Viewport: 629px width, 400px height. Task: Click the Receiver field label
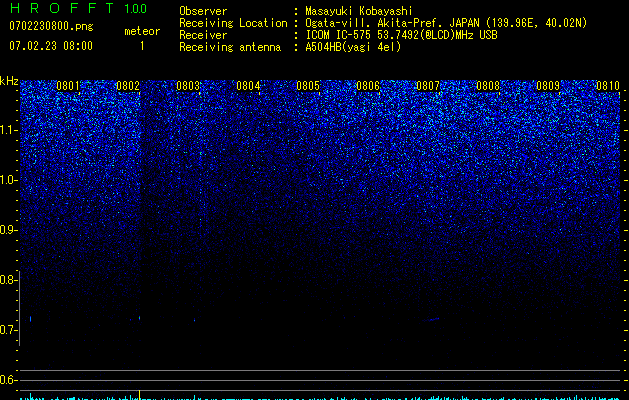pos(203,35)
